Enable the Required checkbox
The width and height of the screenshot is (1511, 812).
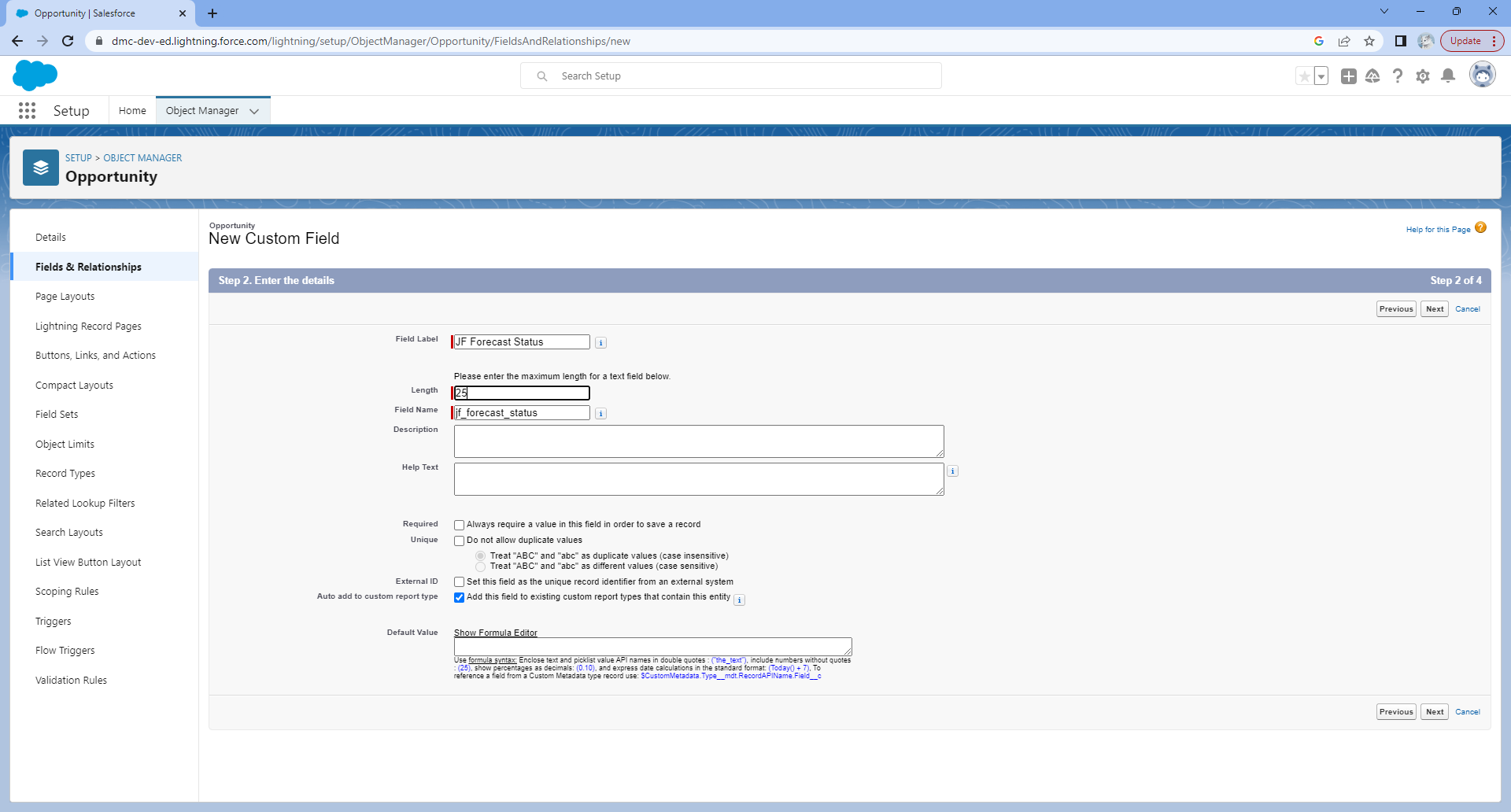tap(459, 525)
